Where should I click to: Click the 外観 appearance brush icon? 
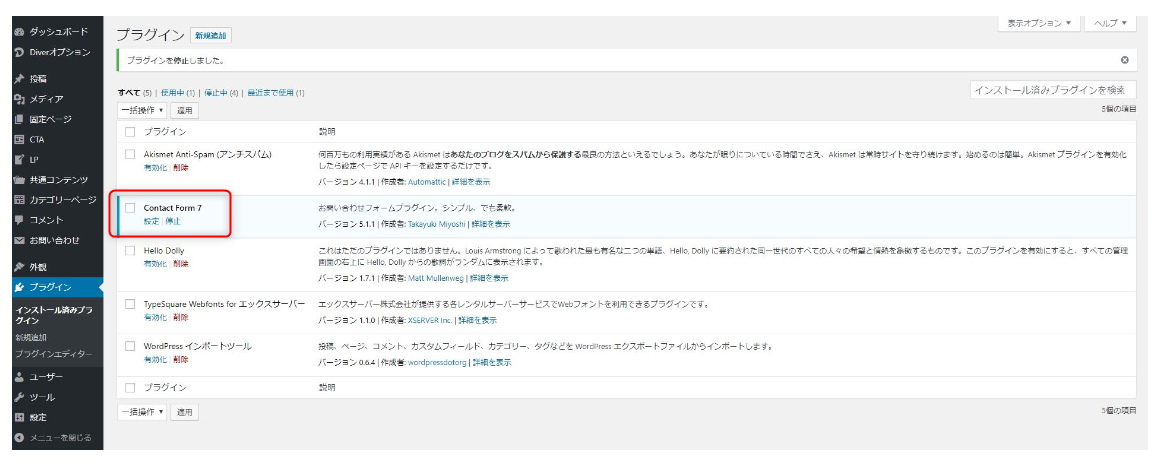click(19, 267)
